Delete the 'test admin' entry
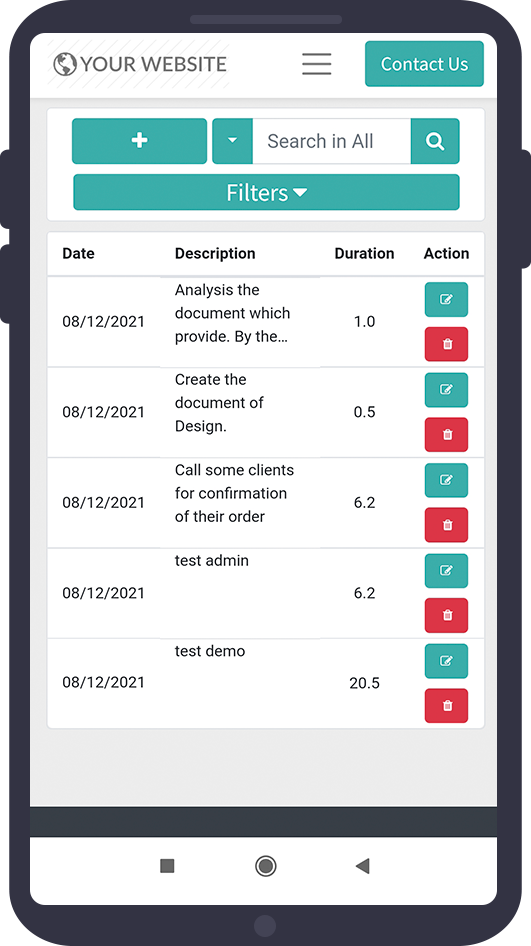531x946 pixels. pos(447,615)
